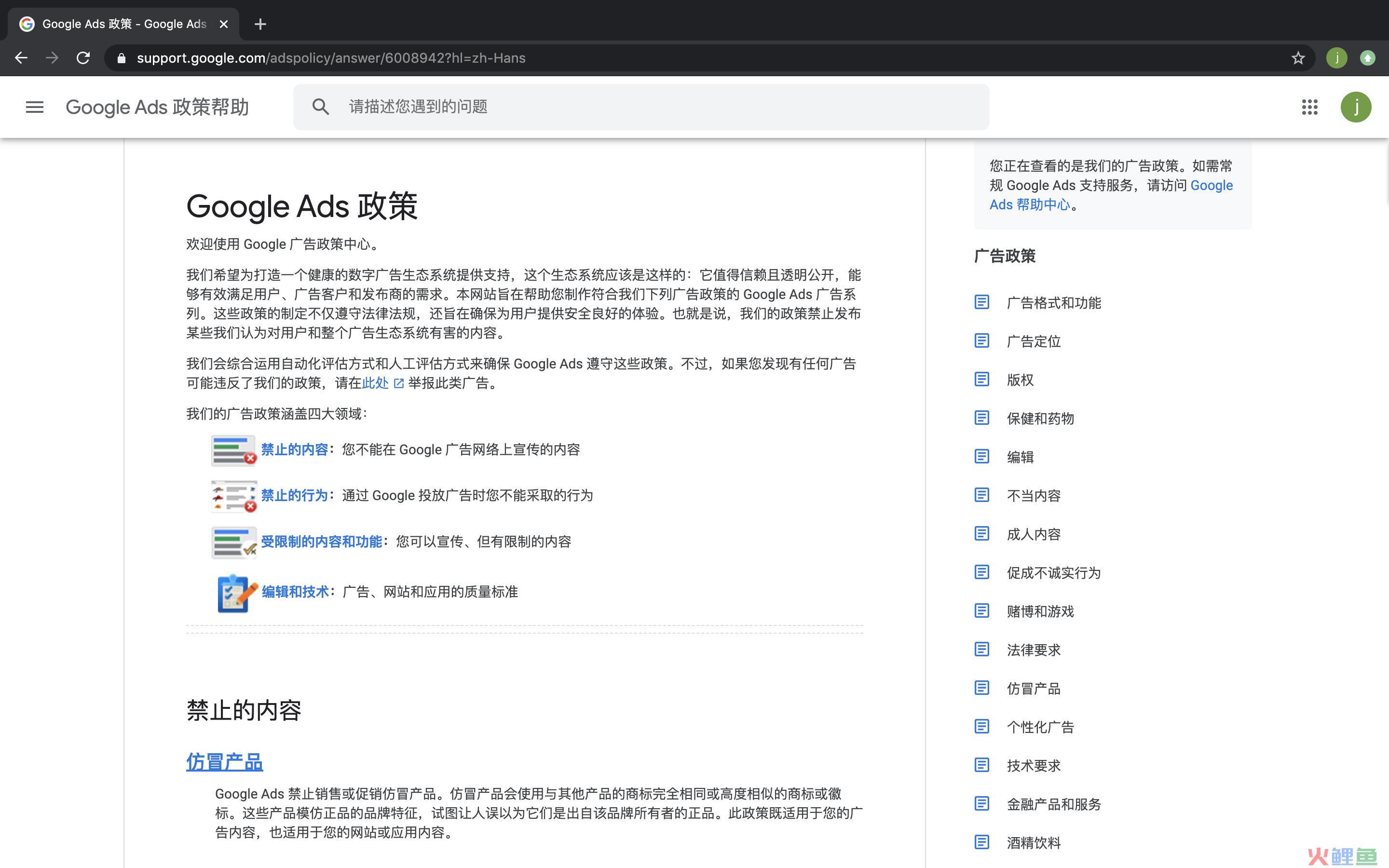Click the document icon beside 广告定位

click(x=981, y=340)
